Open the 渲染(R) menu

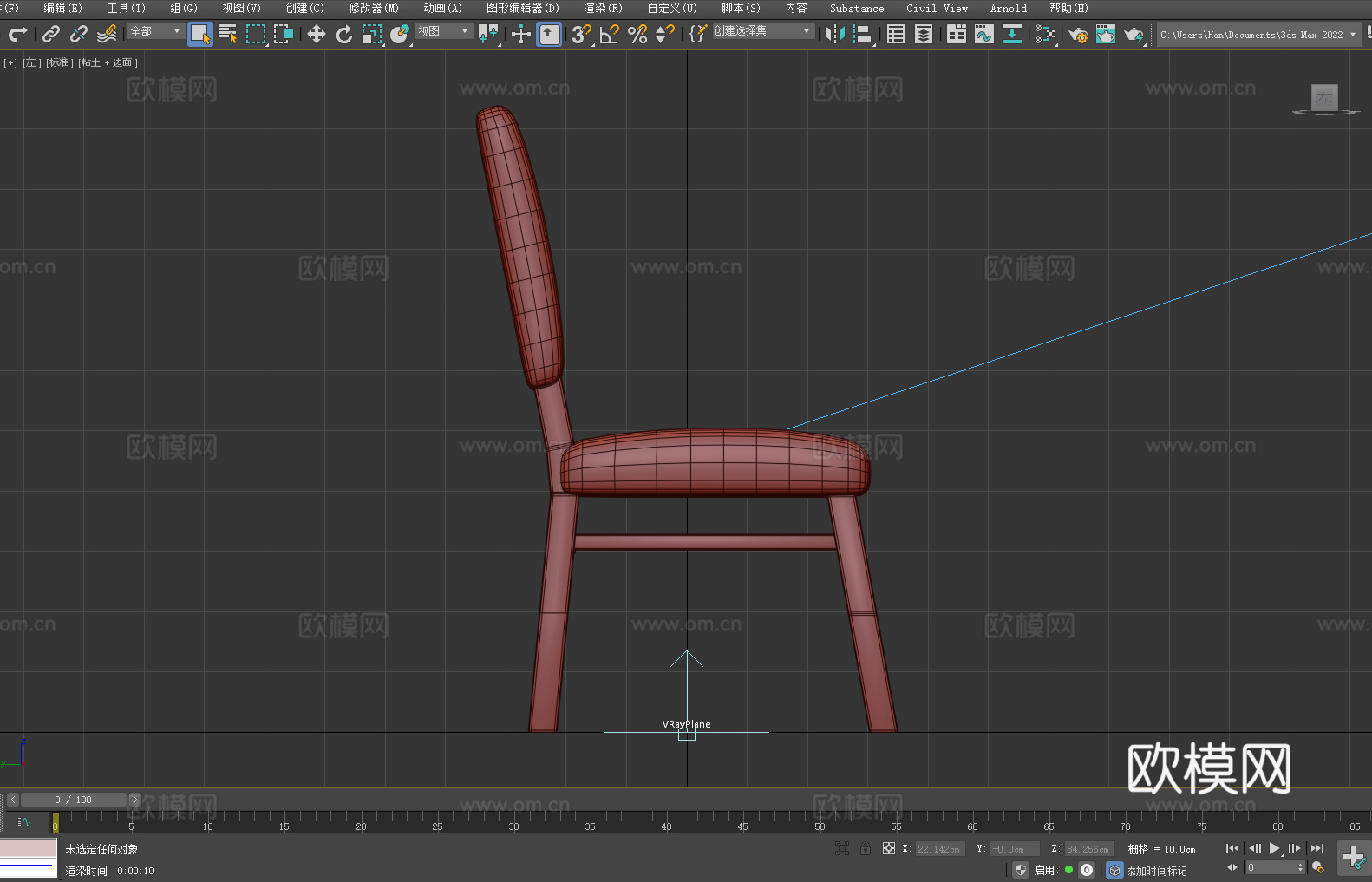[603, 8]
